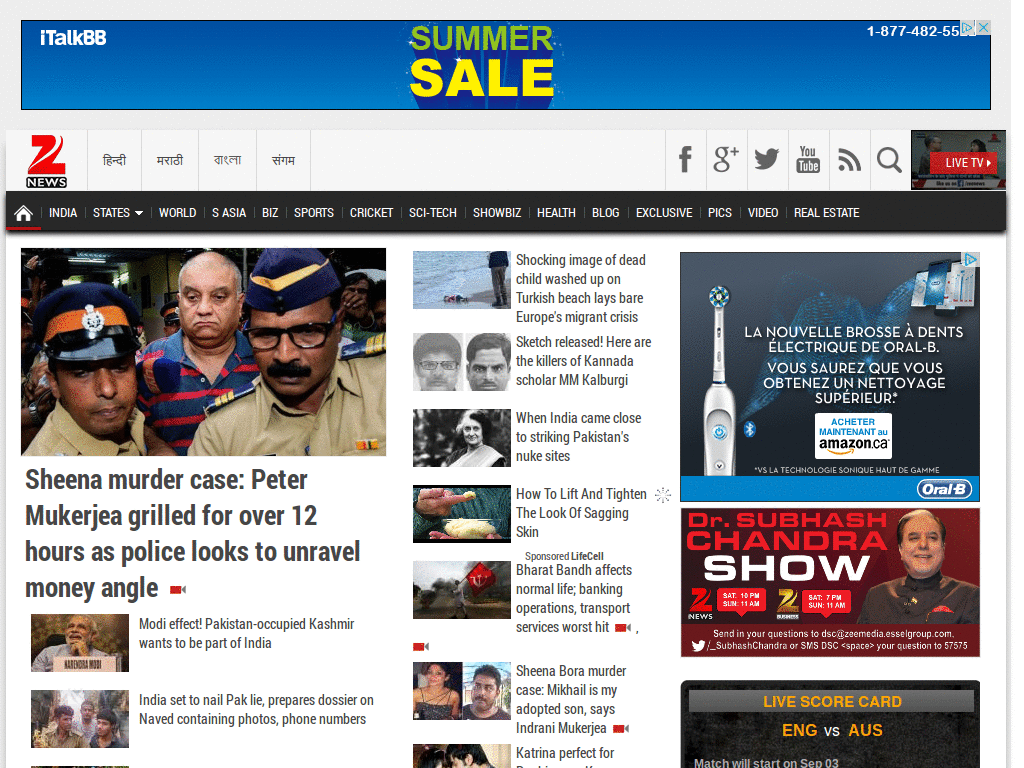The height and width of the screenshot is (768, 1024).
Task: Click the killers sketch thumbnail
Action: coord(462,362)
